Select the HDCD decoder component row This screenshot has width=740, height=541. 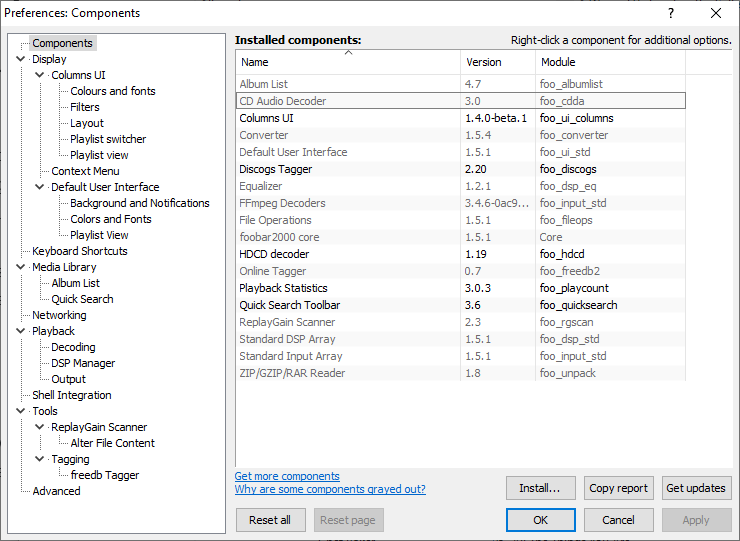[x=461, y=254]
